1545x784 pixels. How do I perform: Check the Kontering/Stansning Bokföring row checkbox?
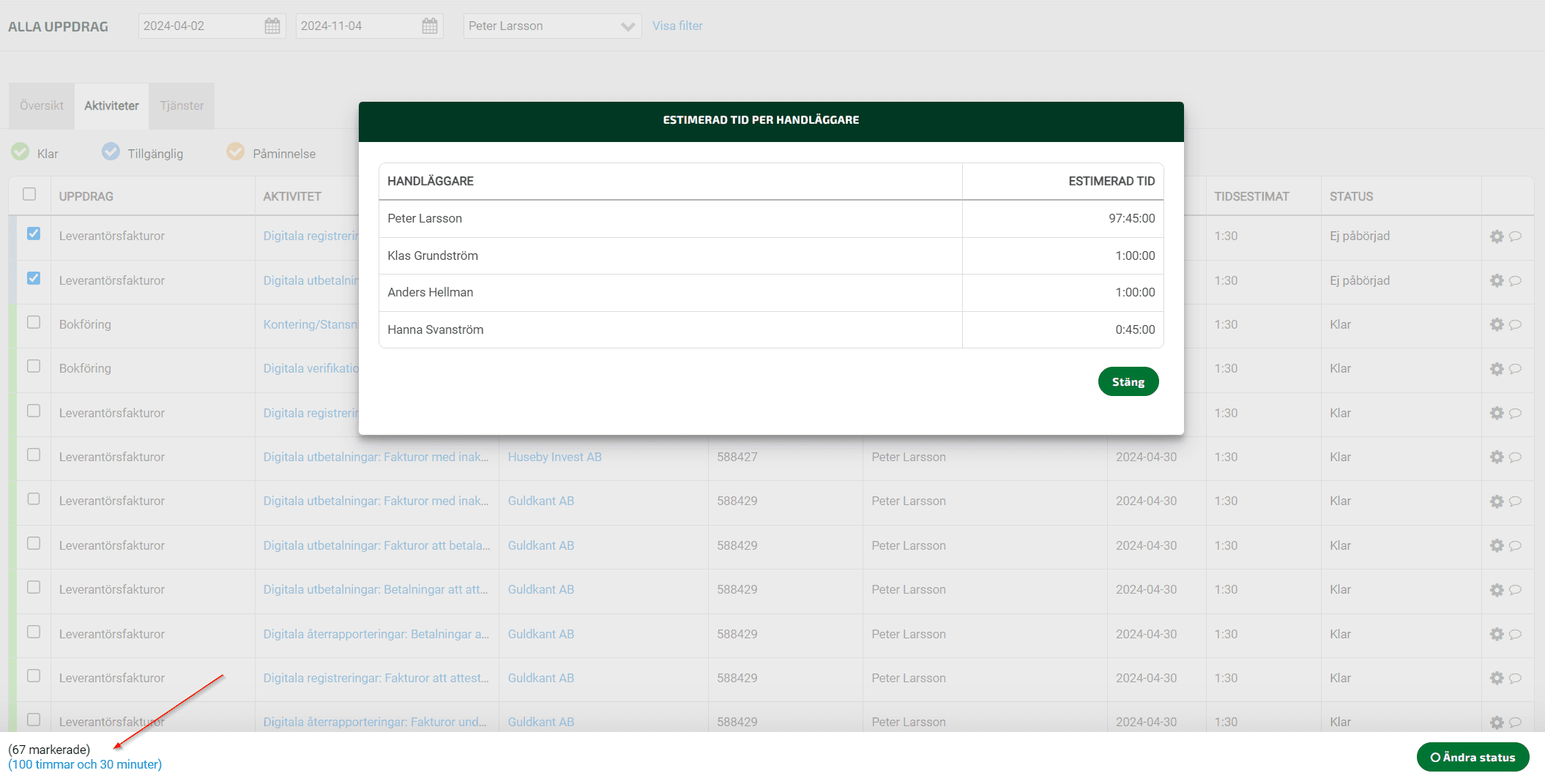point(34,322)
